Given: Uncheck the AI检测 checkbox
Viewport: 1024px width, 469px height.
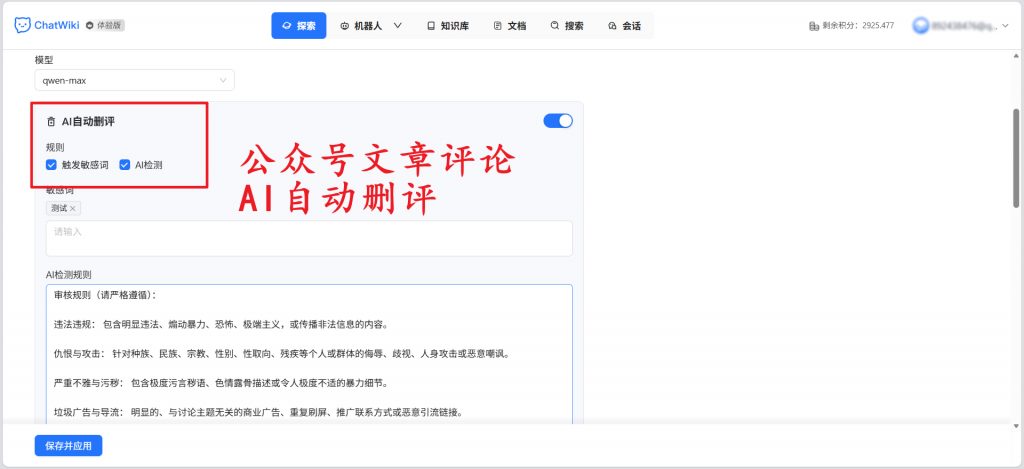Looking at the screenshot, I should tap(124, 165).
